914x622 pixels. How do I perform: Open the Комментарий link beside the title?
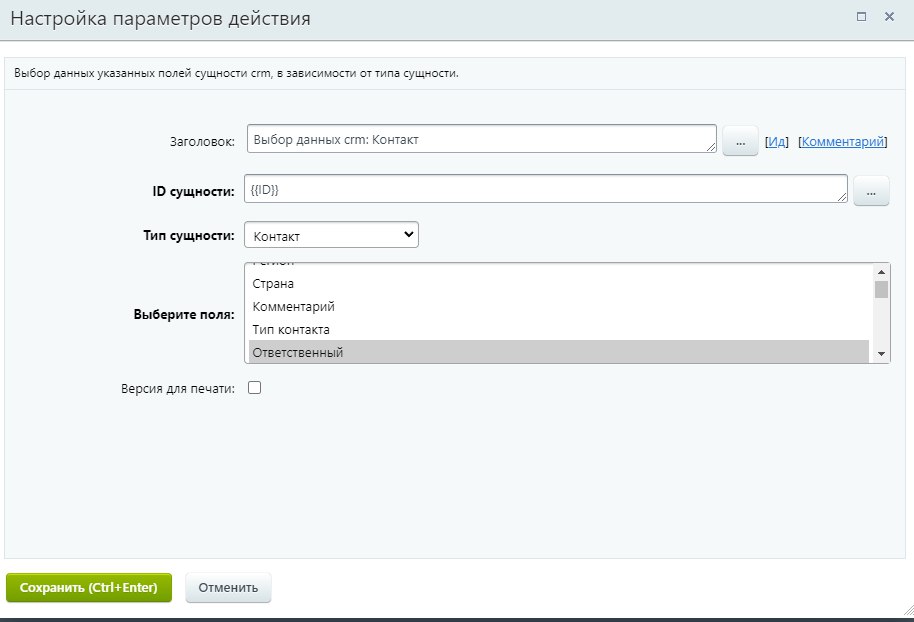pos(843,142)
